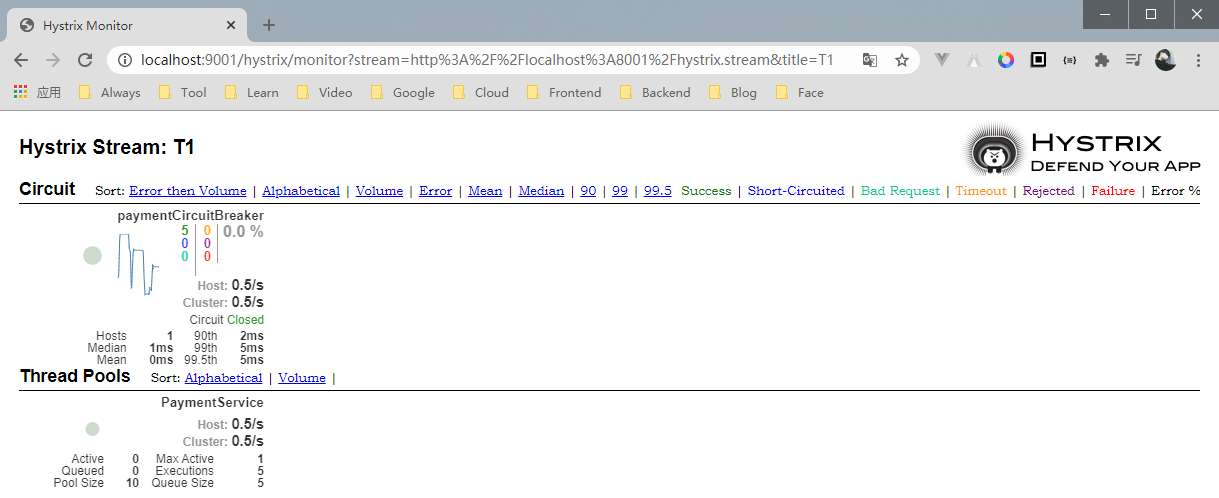Click the green success count 5
Screen dimensions: 1219x498
click(185, 231)
